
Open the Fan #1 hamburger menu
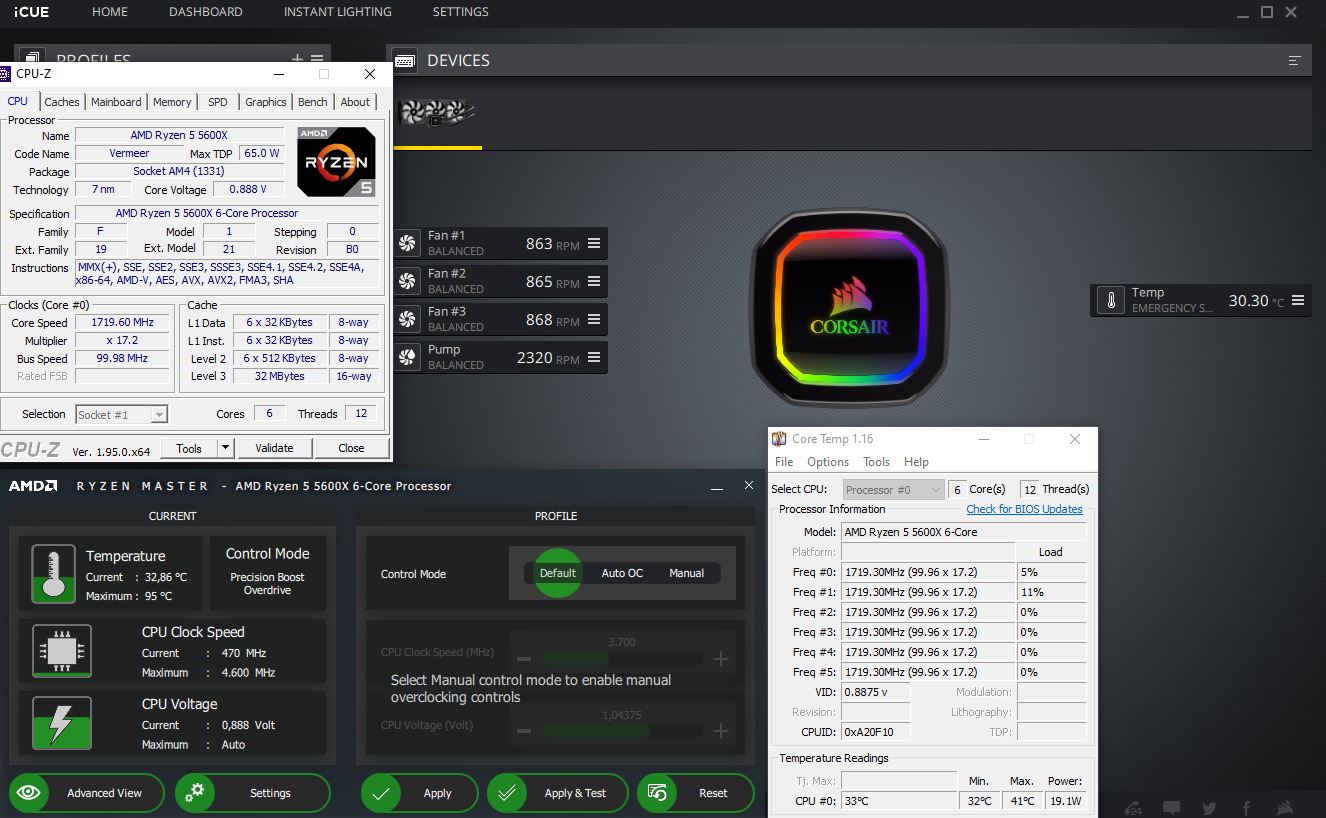pos(594,244)
